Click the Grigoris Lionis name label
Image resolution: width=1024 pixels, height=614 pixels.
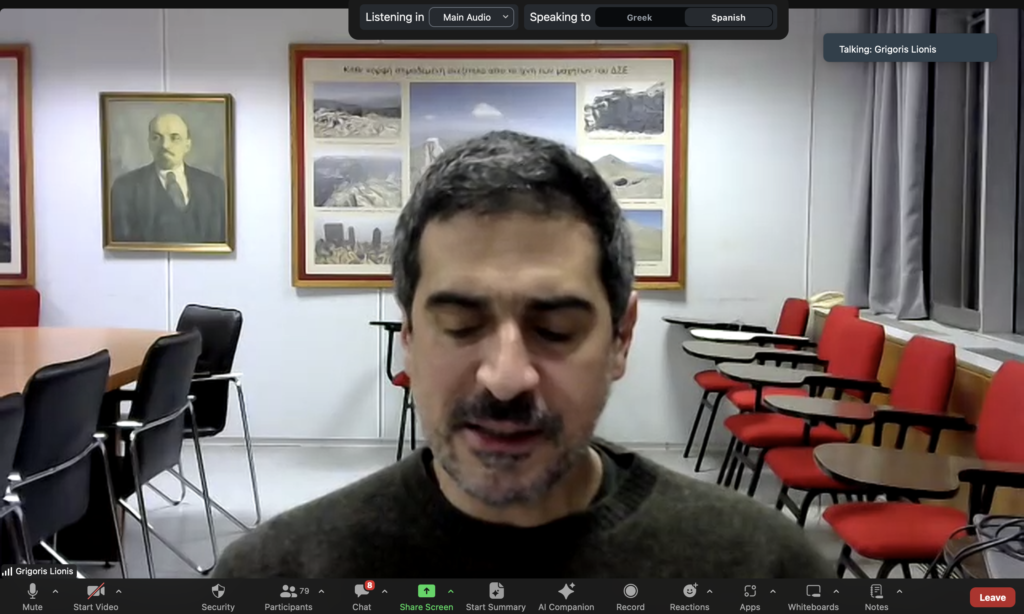pyautogui.click(x=44, y=571)
